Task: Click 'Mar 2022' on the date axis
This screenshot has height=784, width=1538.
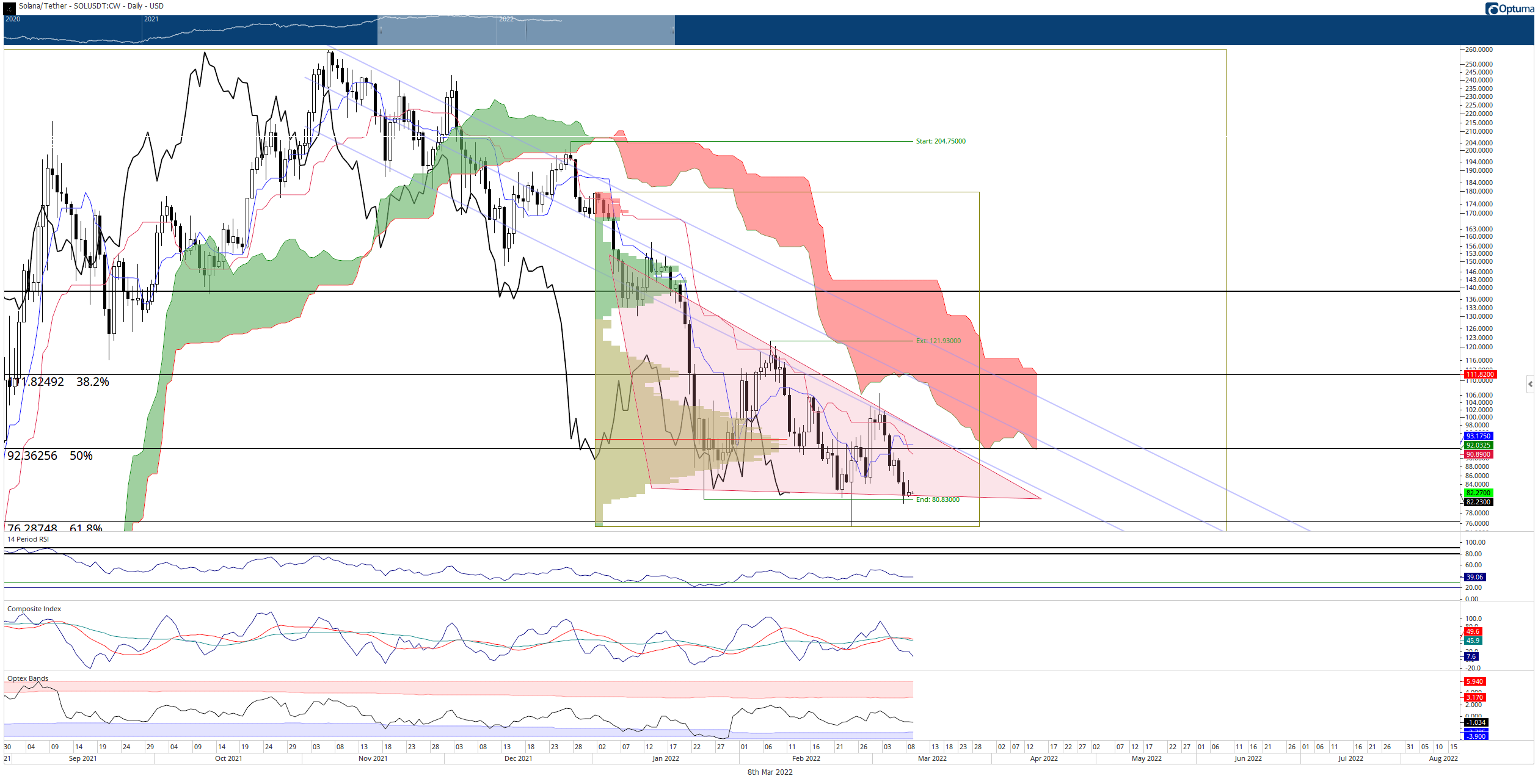Action: pos(932,758)
